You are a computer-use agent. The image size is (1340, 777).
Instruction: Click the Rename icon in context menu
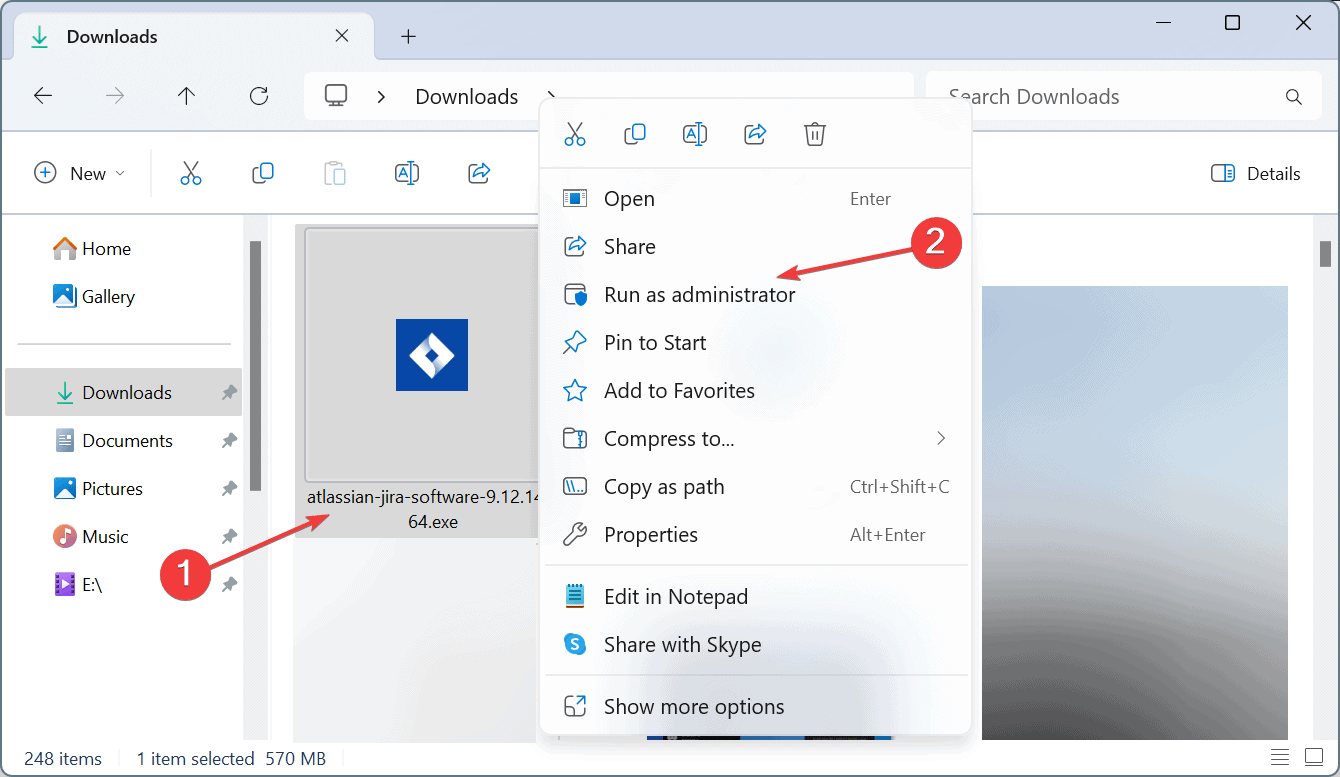point(695,134)
